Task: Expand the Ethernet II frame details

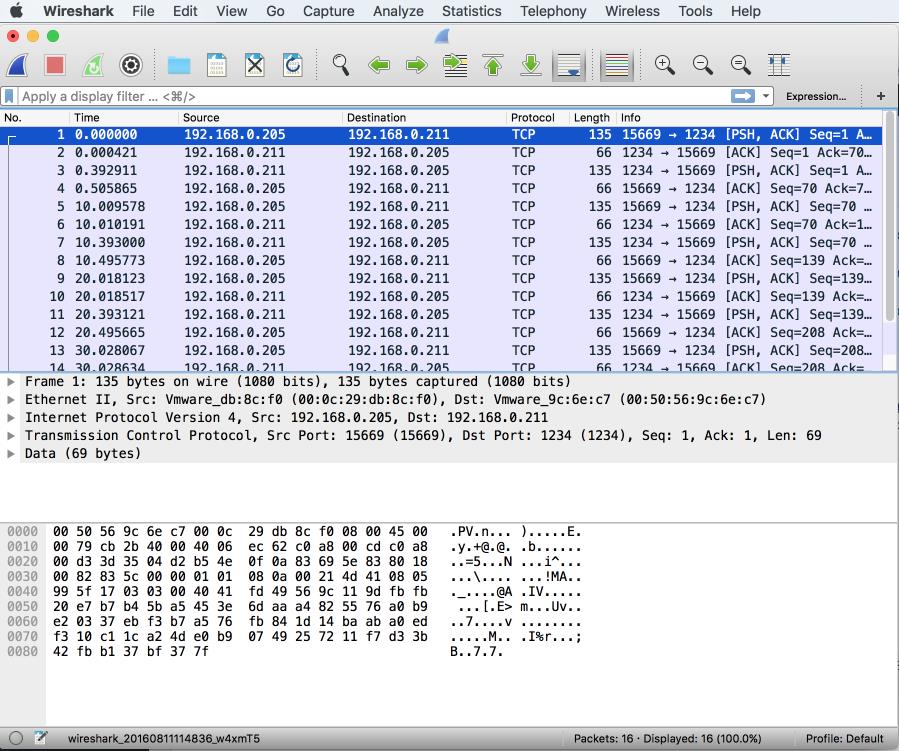Action: click(x=12, y=399)
